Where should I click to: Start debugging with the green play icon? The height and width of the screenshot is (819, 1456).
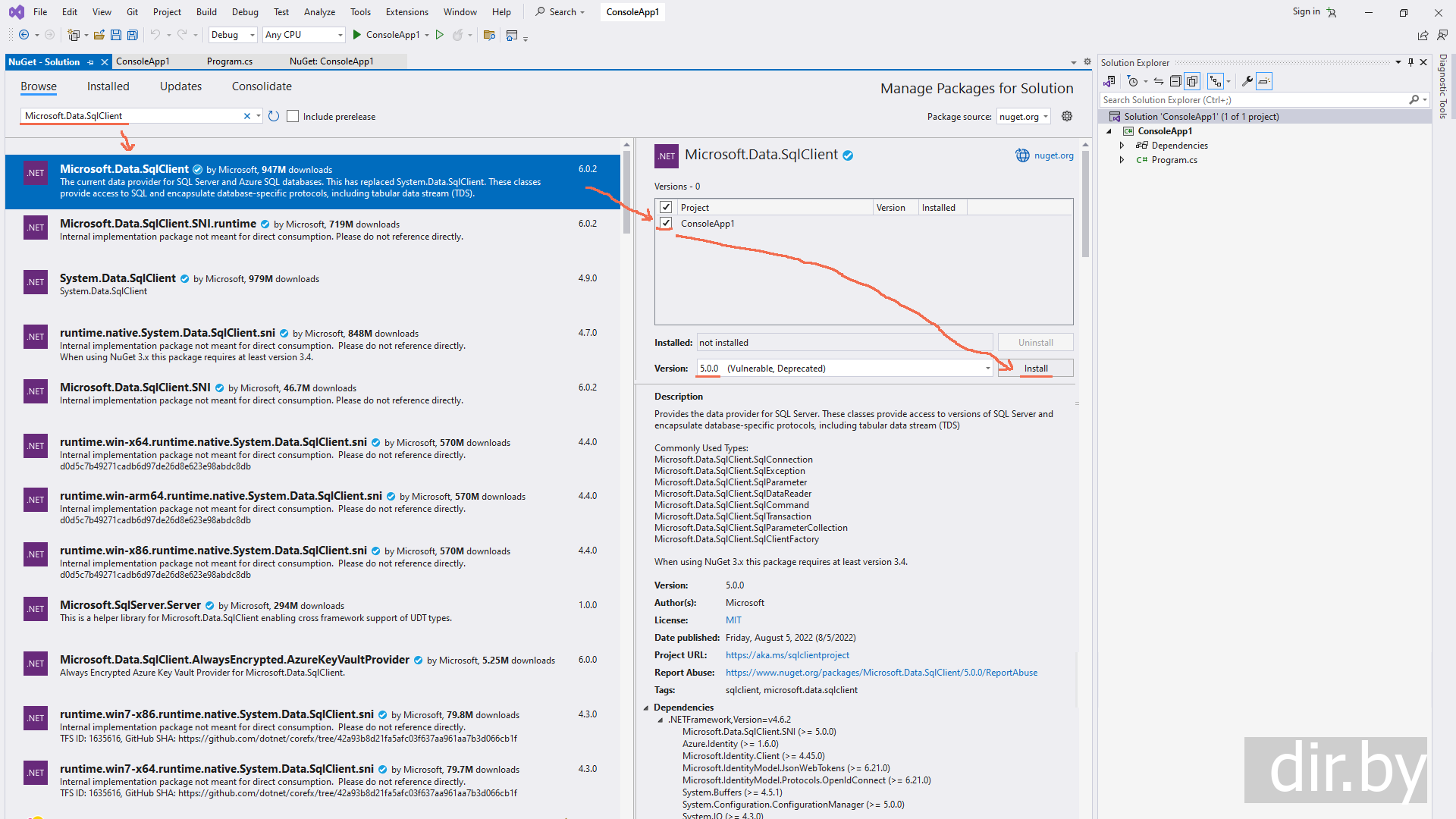coord(357,35)
